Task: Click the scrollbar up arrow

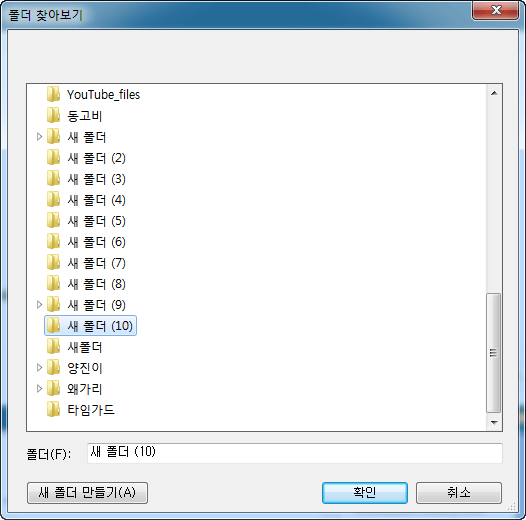Action: (494, 93)
